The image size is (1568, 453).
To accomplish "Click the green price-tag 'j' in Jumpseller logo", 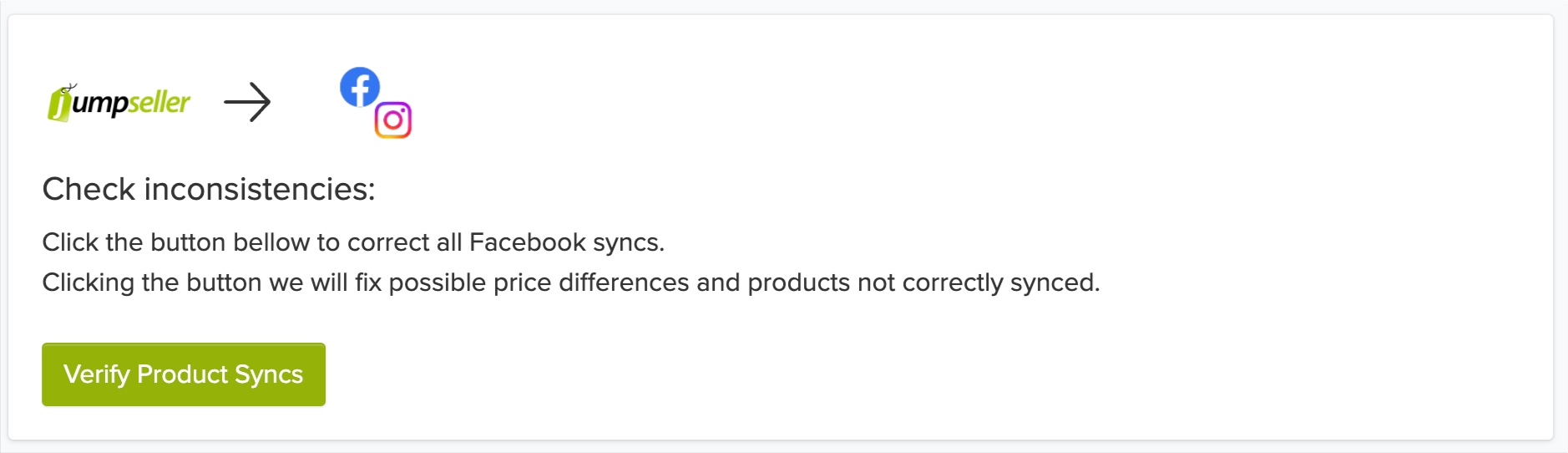I will coord(60,105).
